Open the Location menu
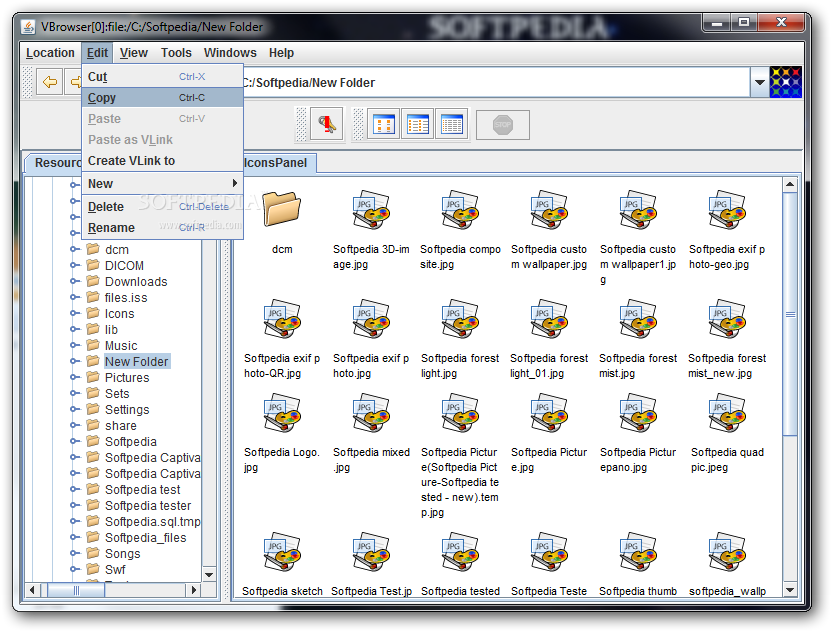 click(50, 53)
